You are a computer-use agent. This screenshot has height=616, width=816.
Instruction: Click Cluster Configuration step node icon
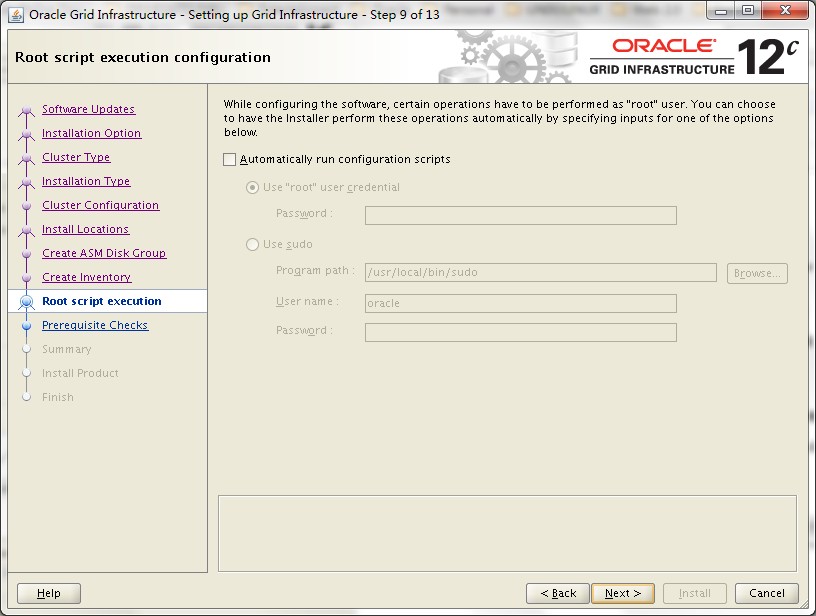click(x=27, y=206)
